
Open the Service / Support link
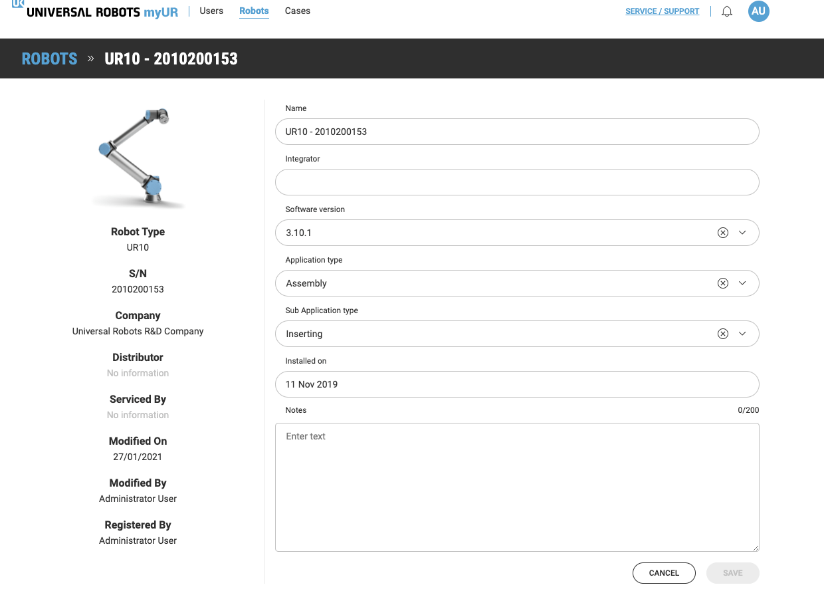coord(662,11)
